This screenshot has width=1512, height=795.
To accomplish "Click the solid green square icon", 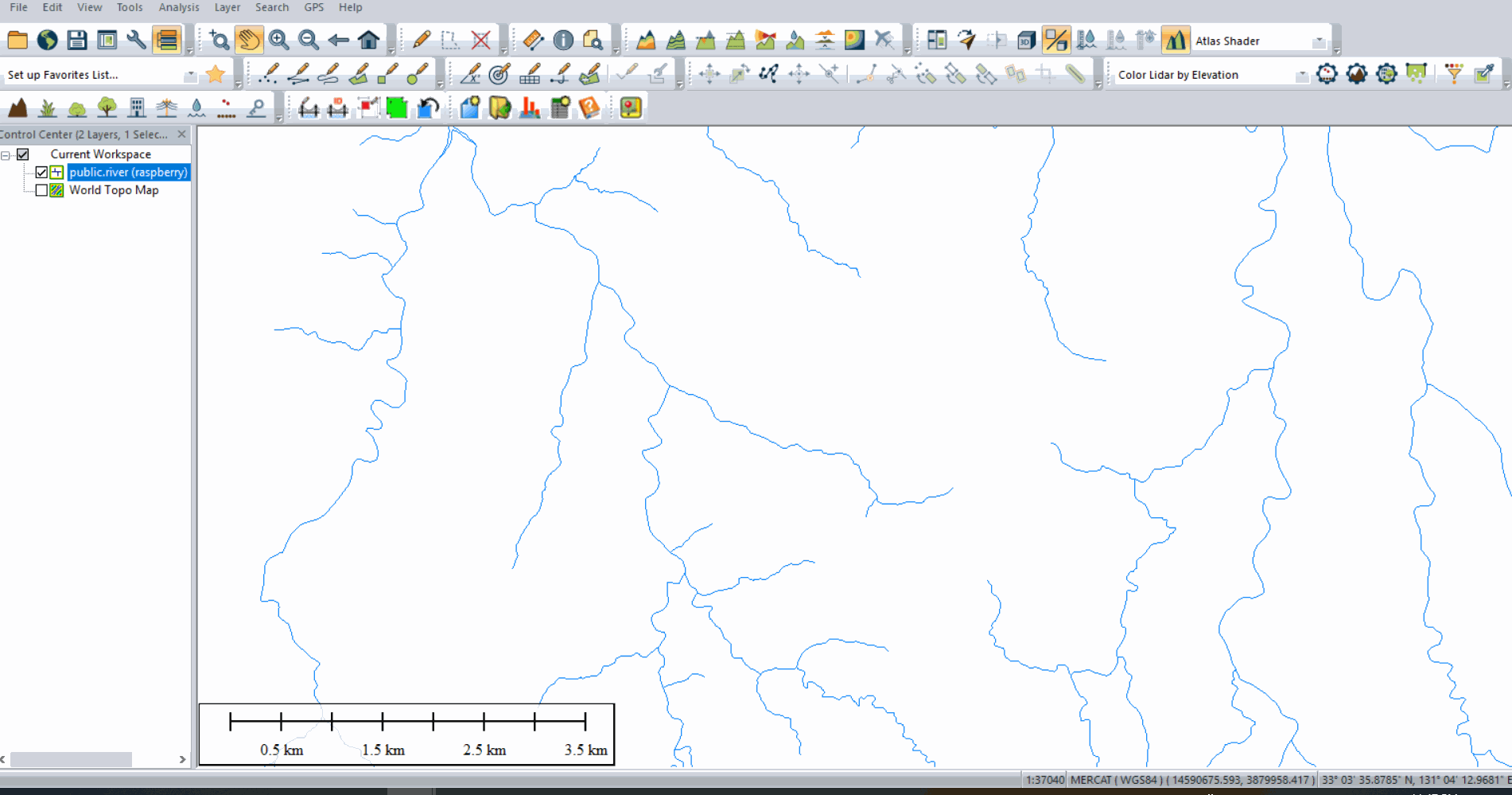I will (397, 107).
